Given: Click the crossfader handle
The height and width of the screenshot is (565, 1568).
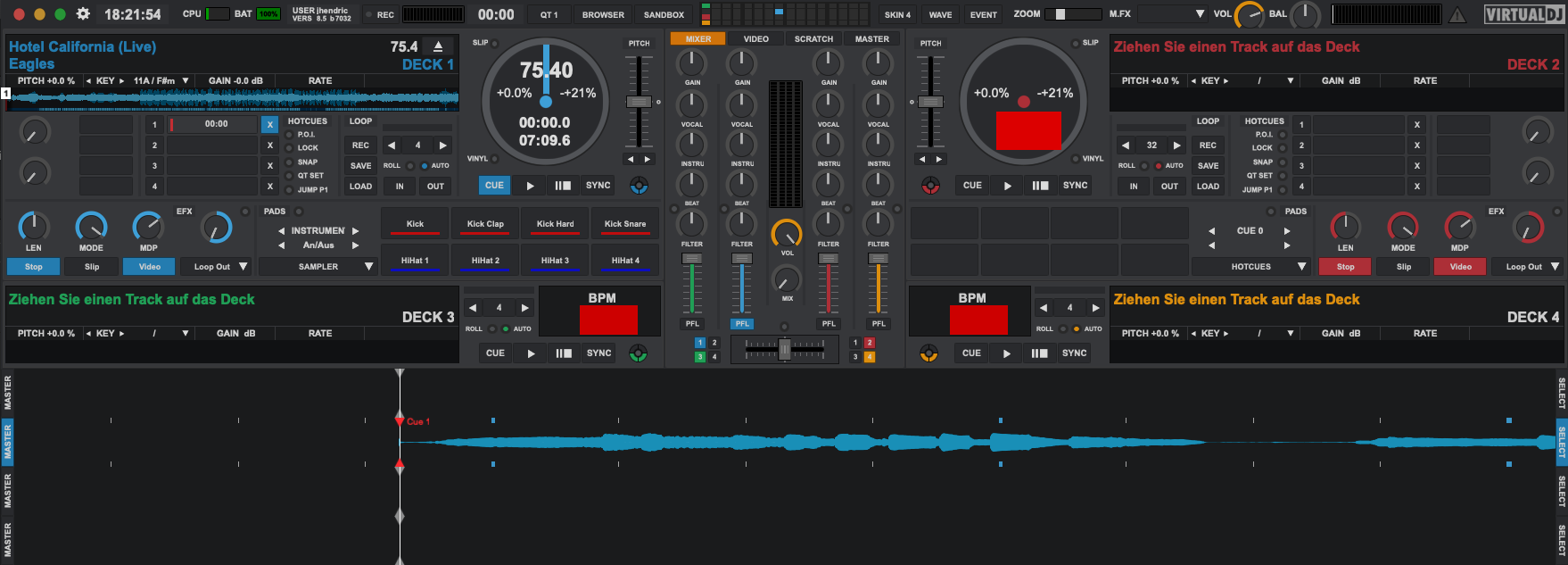Looking at the screenshot, I should [784, 349].
